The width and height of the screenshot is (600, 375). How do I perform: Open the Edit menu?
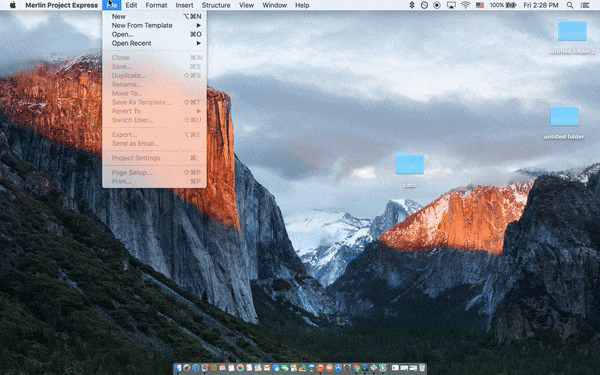pos(131,5)
